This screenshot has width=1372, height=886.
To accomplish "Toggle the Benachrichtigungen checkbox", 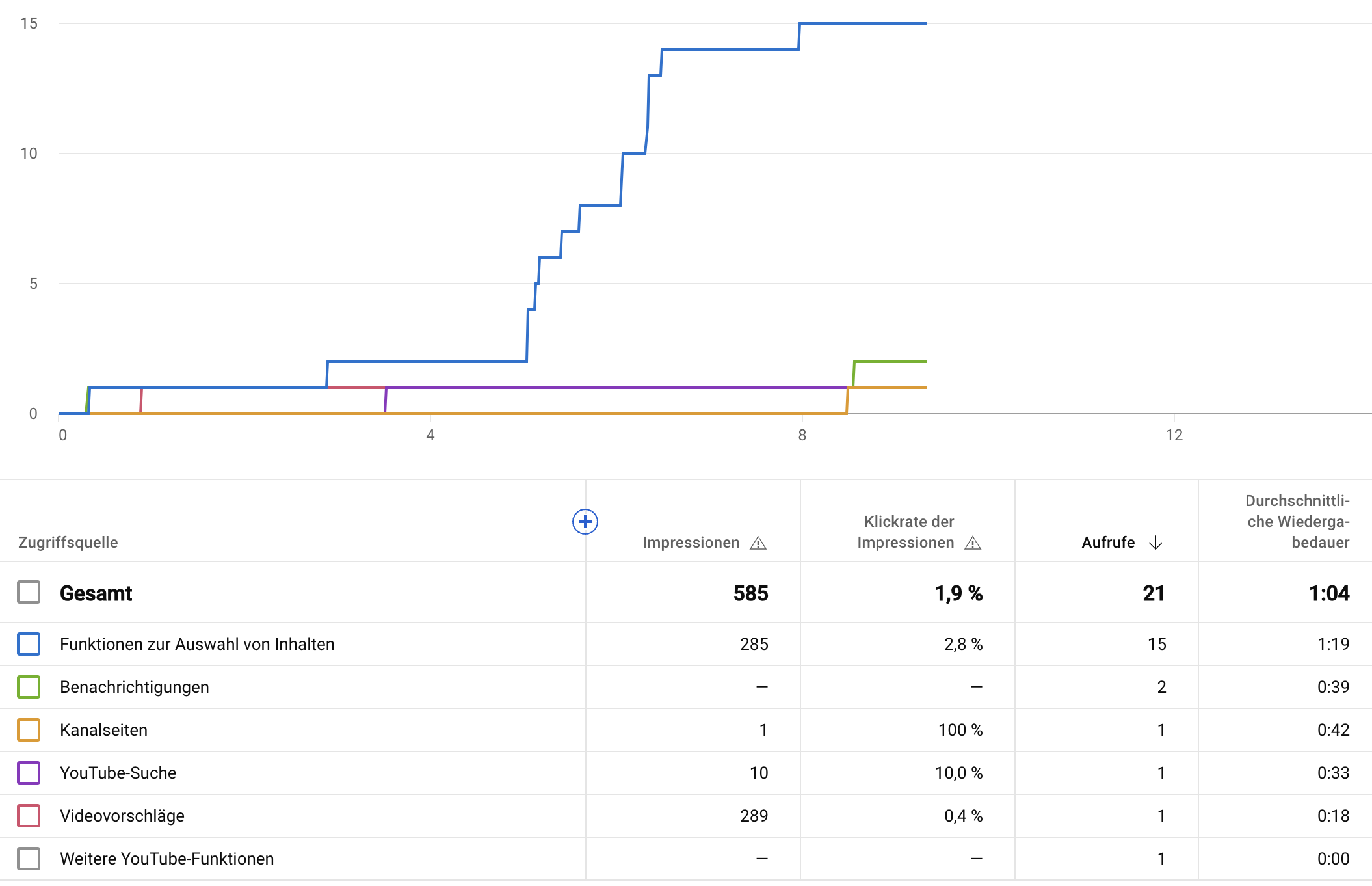I will tap(29, 687).
